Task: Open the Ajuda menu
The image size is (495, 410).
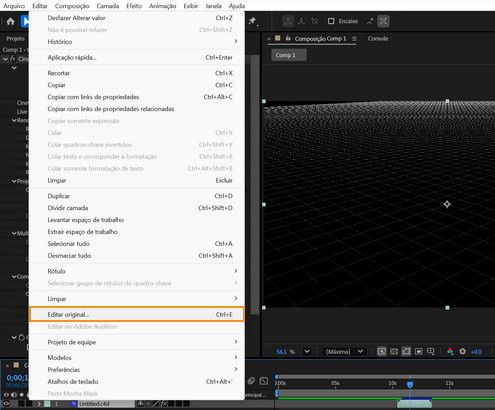Action: [x=237, y=6]
